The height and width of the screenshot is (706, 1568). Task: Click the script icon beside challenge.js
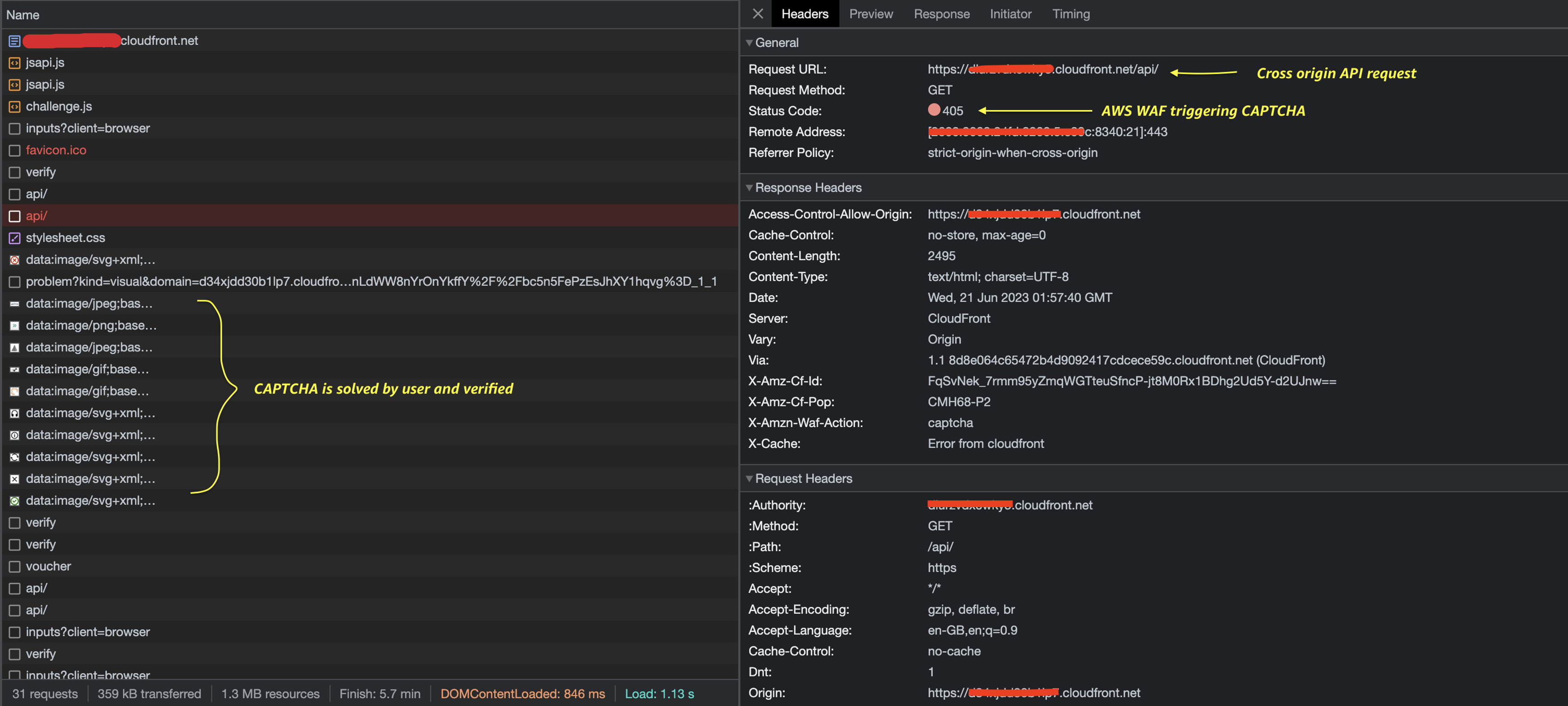[x=15, y=107]
